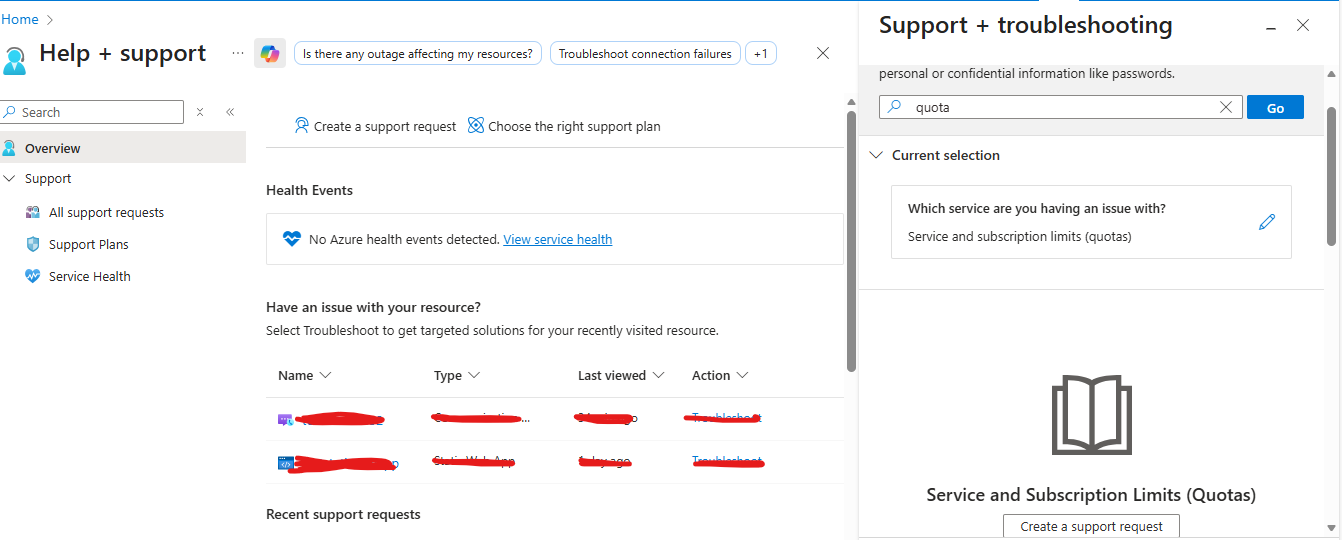Screen dimensions: 1342x540
Task: Clear the quota search with X icon
Action: 1226,108
